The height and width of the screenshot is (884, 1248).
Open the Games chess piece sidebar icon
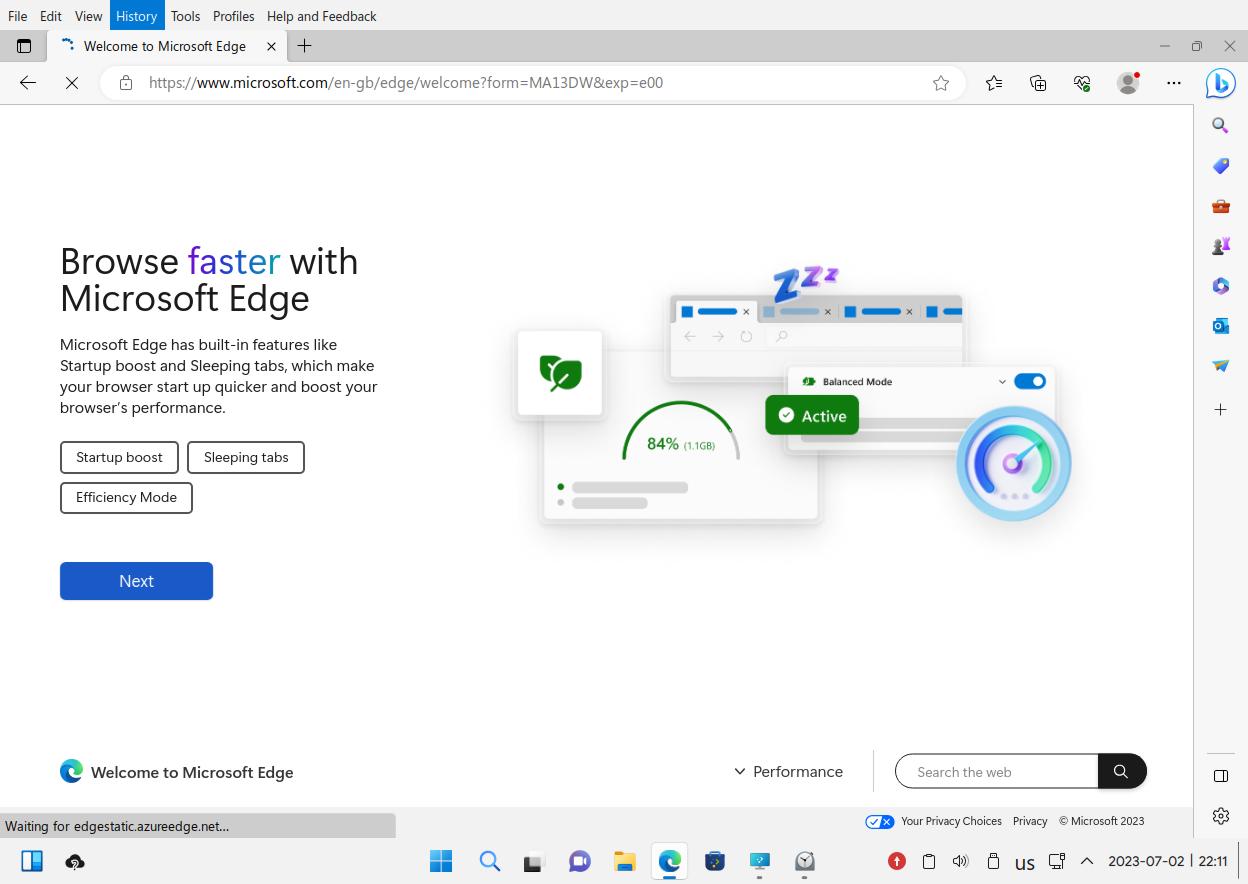pos(1220,246)
